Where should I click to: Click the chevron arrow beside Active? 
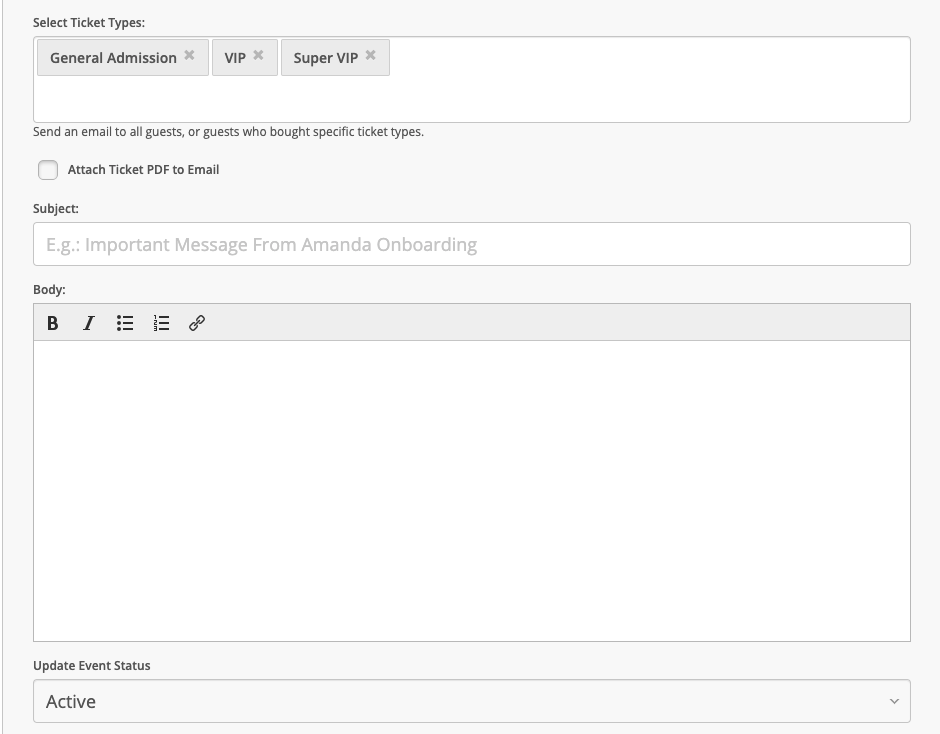(x=893, y=701)
